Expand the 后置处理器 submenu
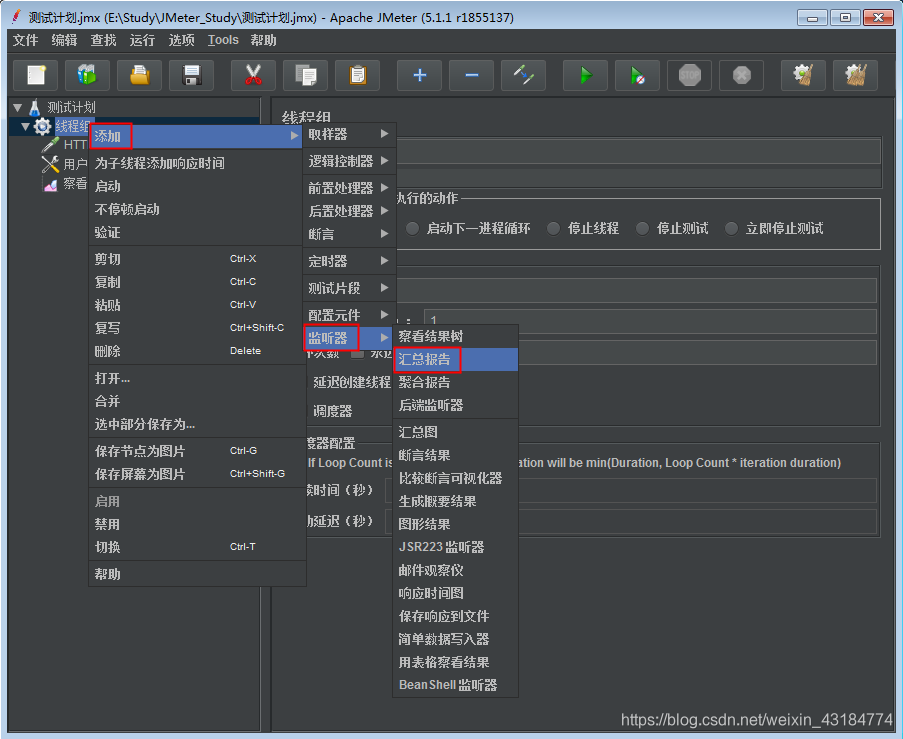Screen dimensions: 903x739 [x=349, y=211]
